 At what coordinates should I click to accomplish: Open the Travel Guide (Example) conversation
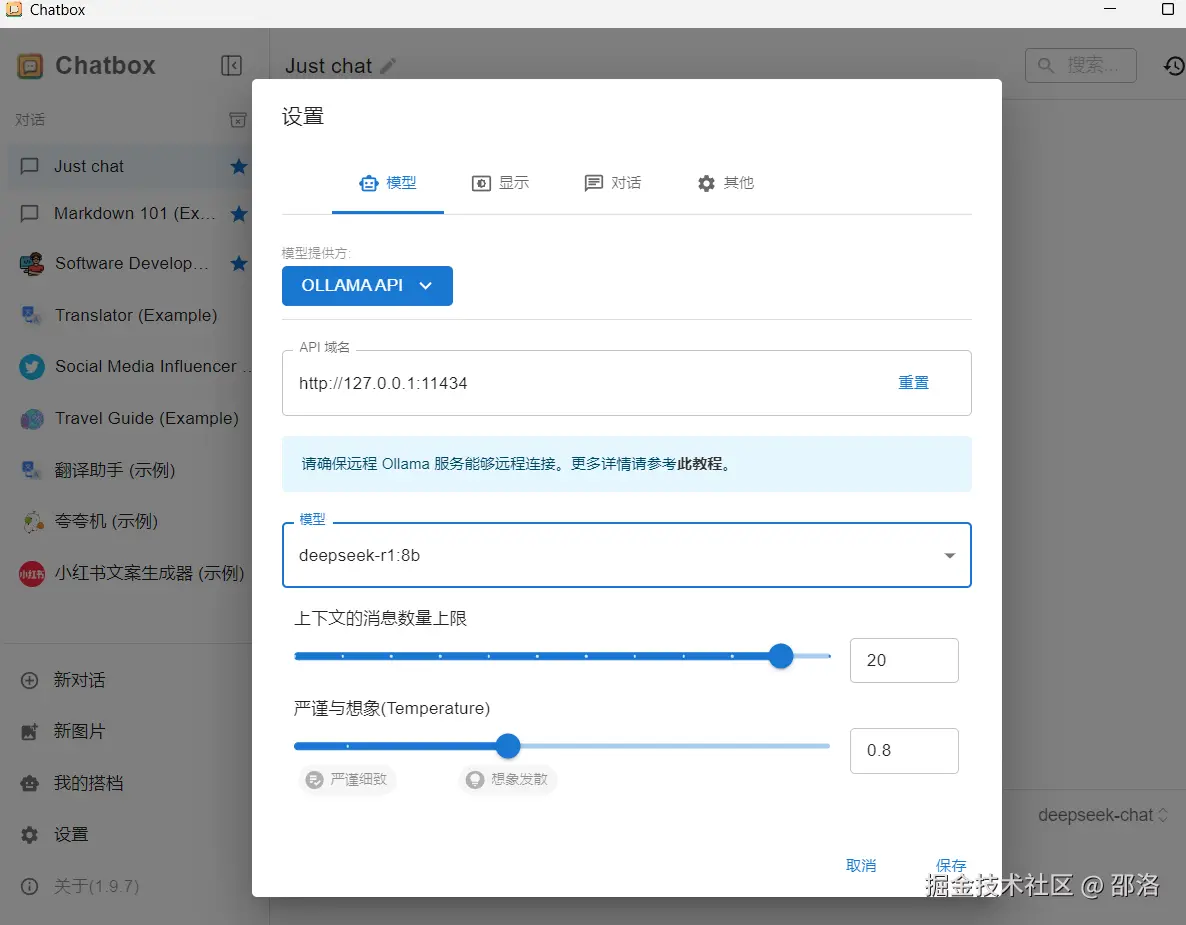[130, 418]
